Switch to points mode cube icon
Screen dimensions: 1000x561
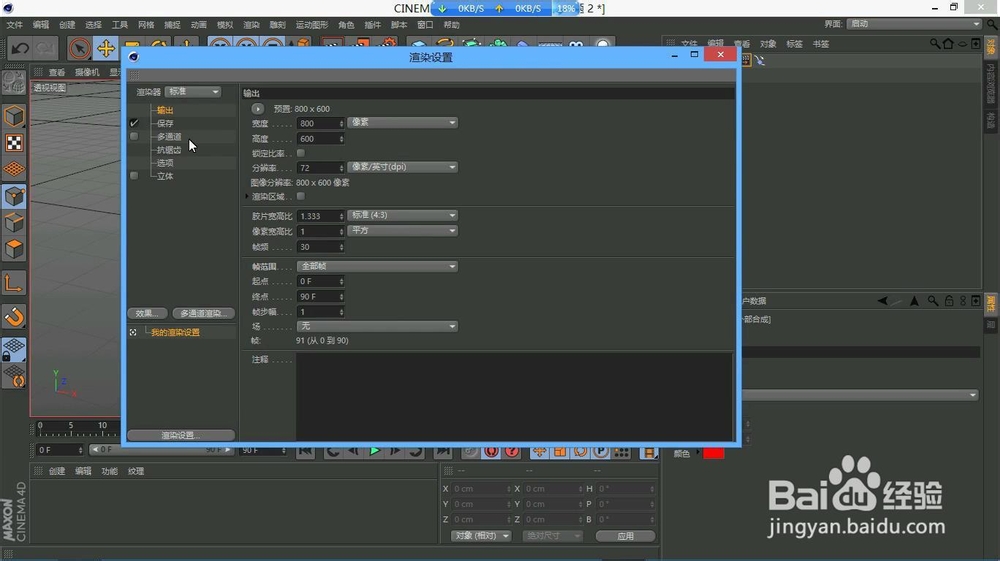tap(14, 196)
